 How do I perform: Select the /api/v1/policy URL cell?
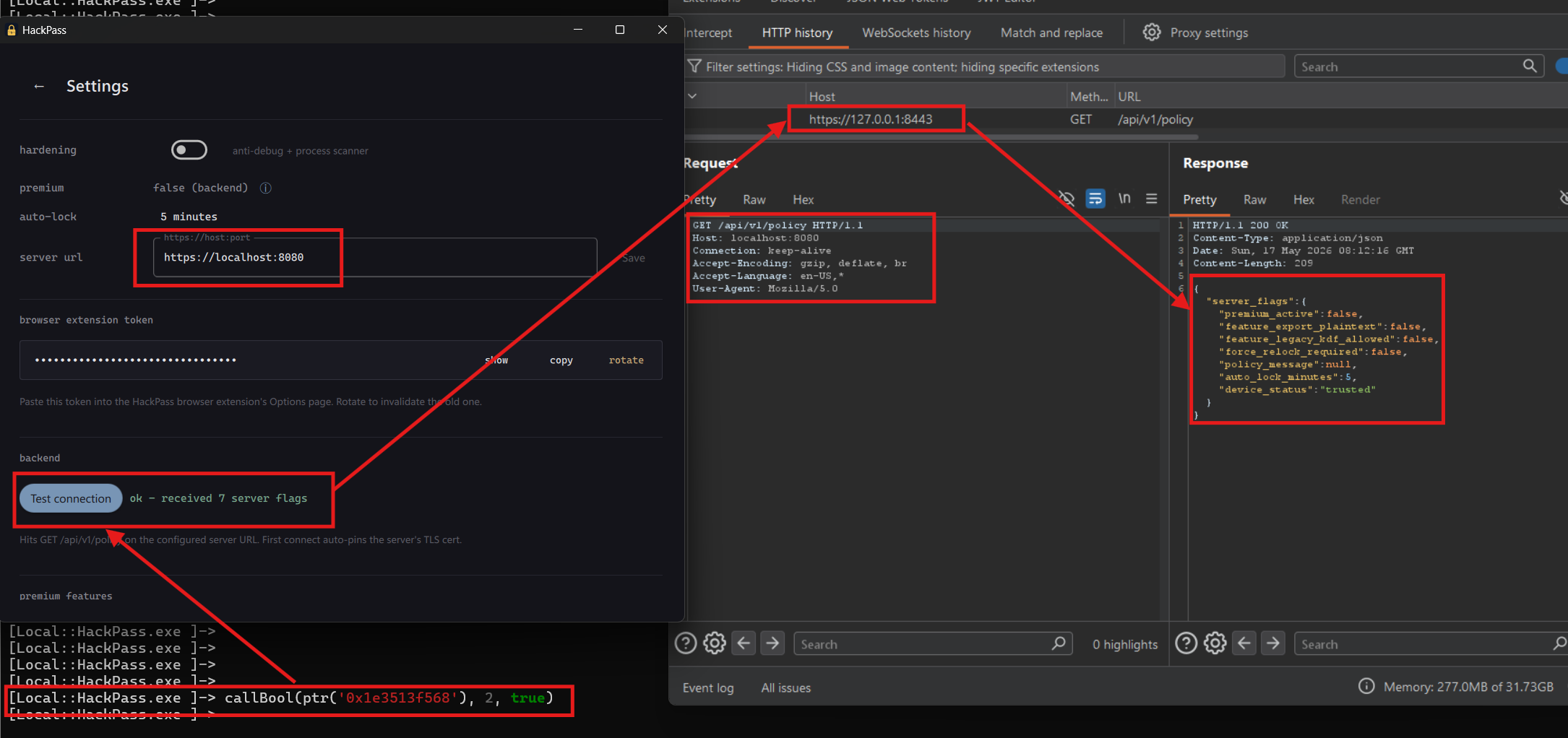(x=1155, y=120)
